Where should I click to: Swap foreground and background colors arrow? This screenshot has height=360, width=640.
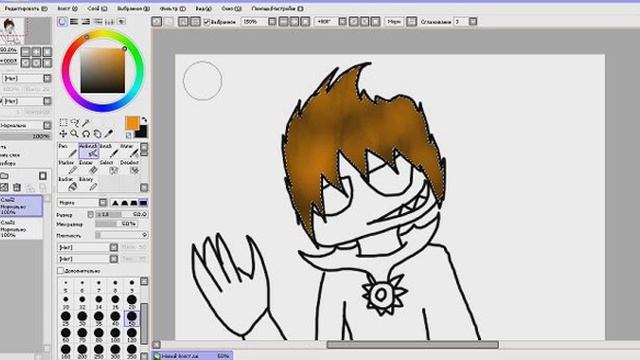tap(144, 120)
